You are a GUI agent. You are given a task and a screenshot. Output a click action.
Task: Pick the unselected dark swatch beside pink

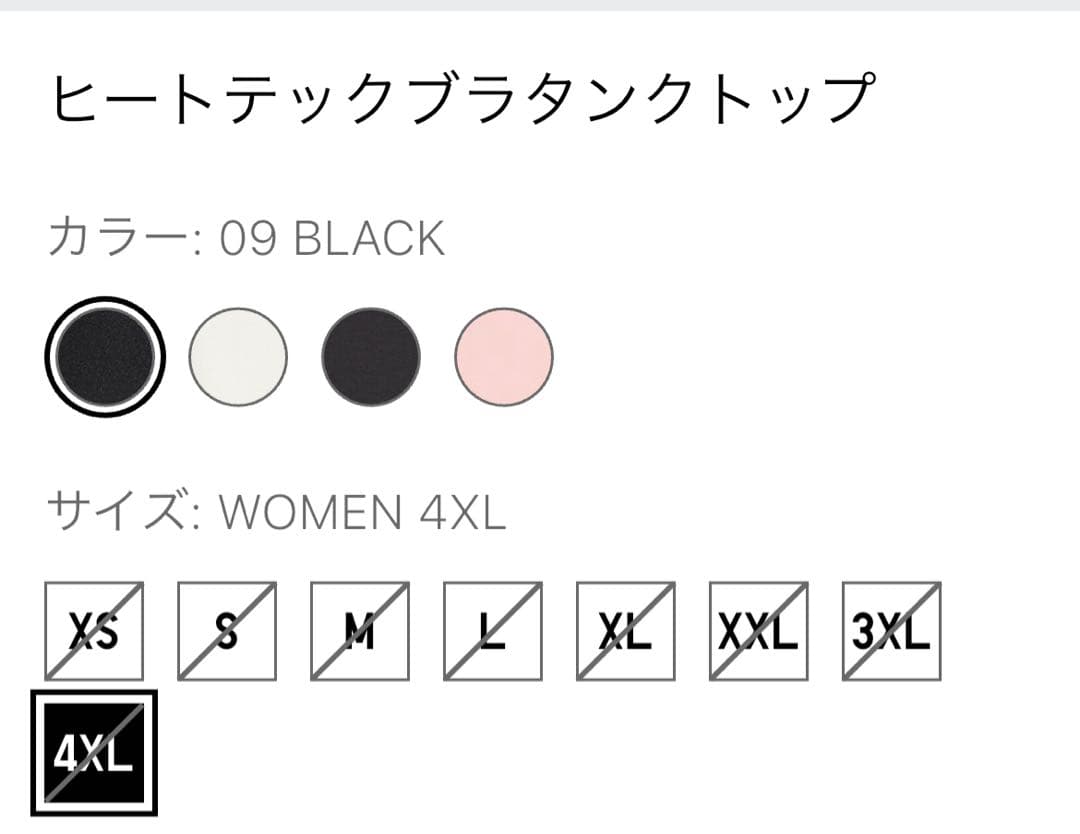click(x=371, y=356)
